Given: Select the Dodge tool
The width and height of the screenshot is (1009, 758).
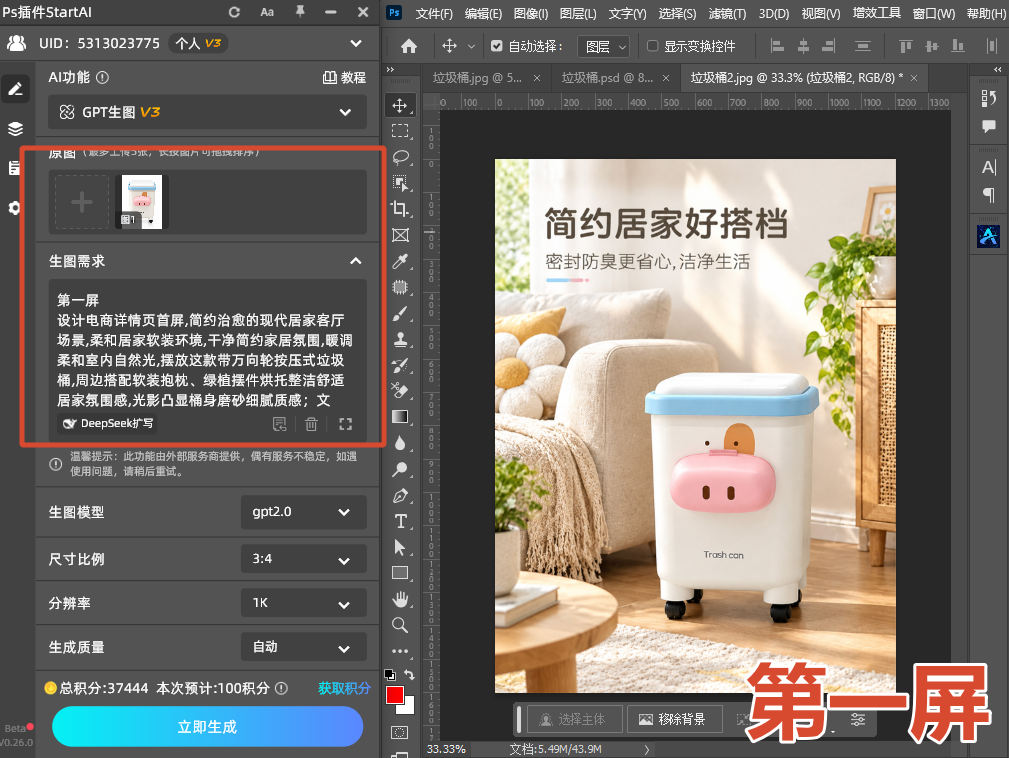Looking at the screenshot, I should [400, 469].
